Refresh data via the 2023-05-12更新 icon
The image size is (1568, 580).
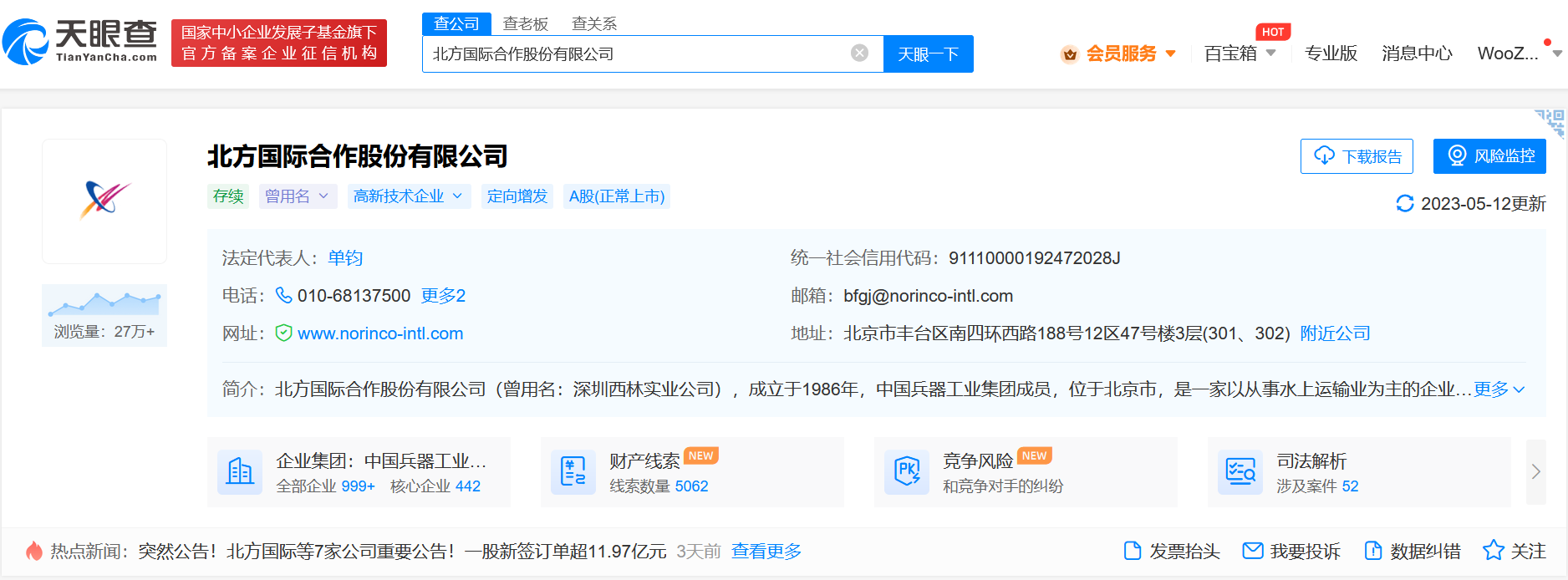coord(1405,203)
